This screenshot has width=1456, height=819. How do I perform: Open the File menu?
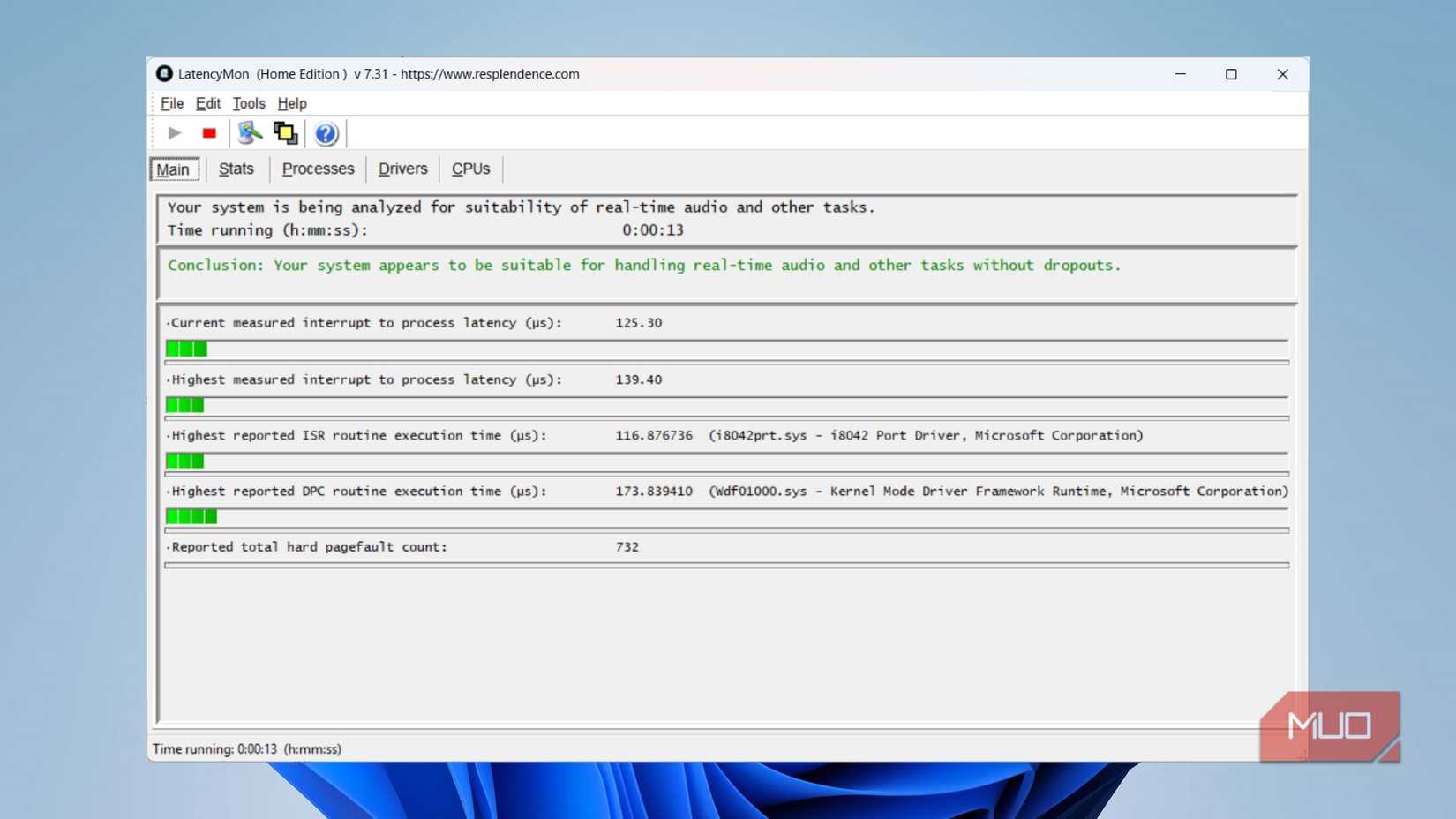[171, 103]
